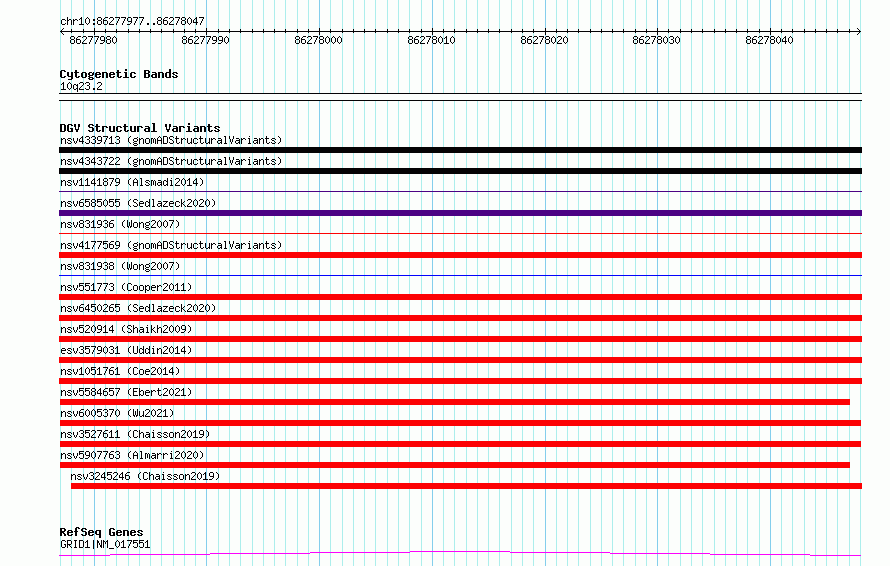Select the nsv3245246 (Chaisson2019) variant label
890x566 pixels.
[145, 476]
